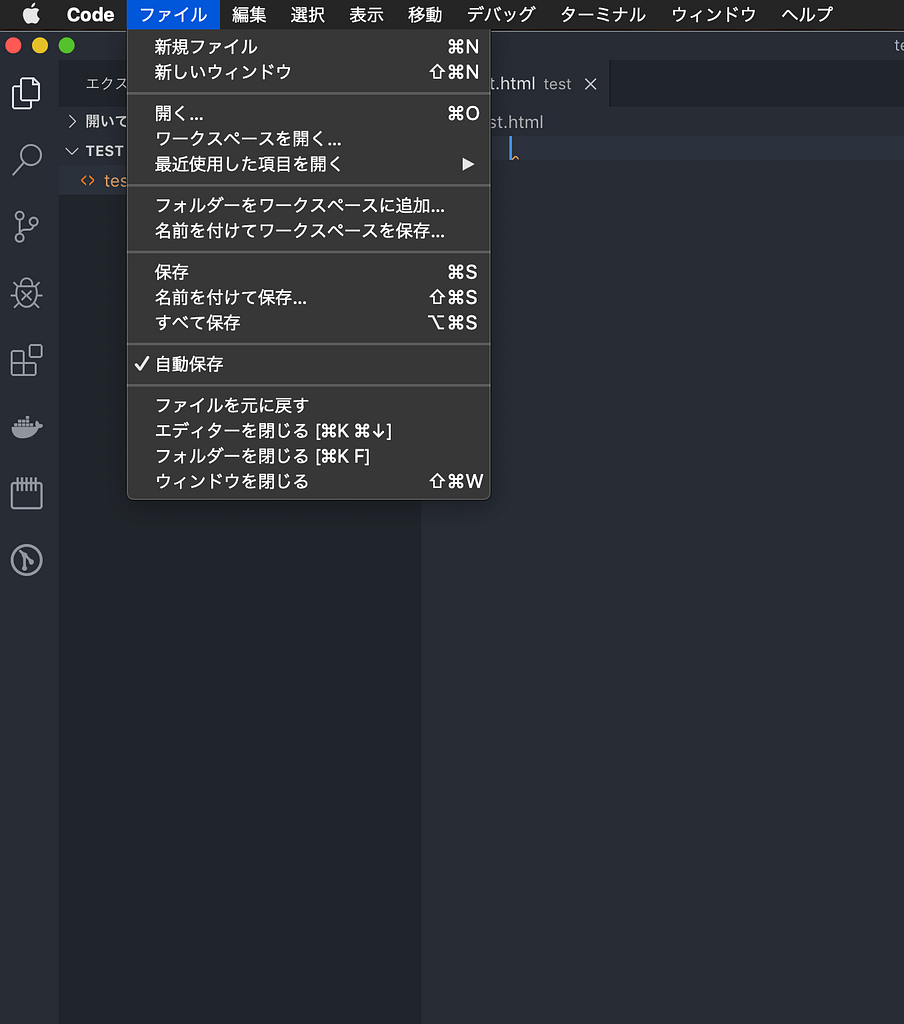Screen dimensions: 904x1024
Task: Open the 移動 menu
Action: coord(425,14)
